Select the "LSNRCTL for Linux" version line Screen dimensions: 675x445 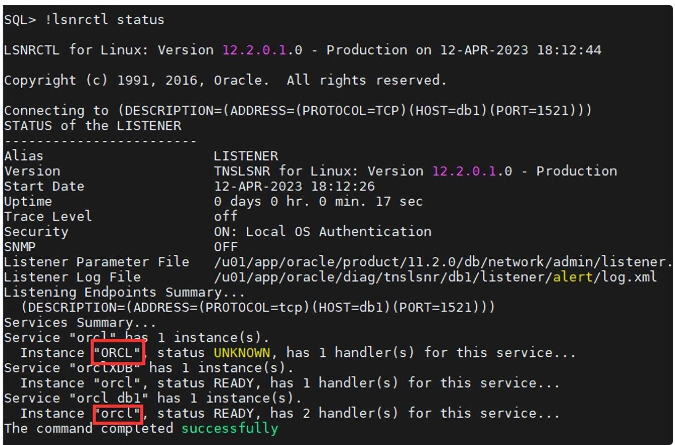tap(303, 50)
